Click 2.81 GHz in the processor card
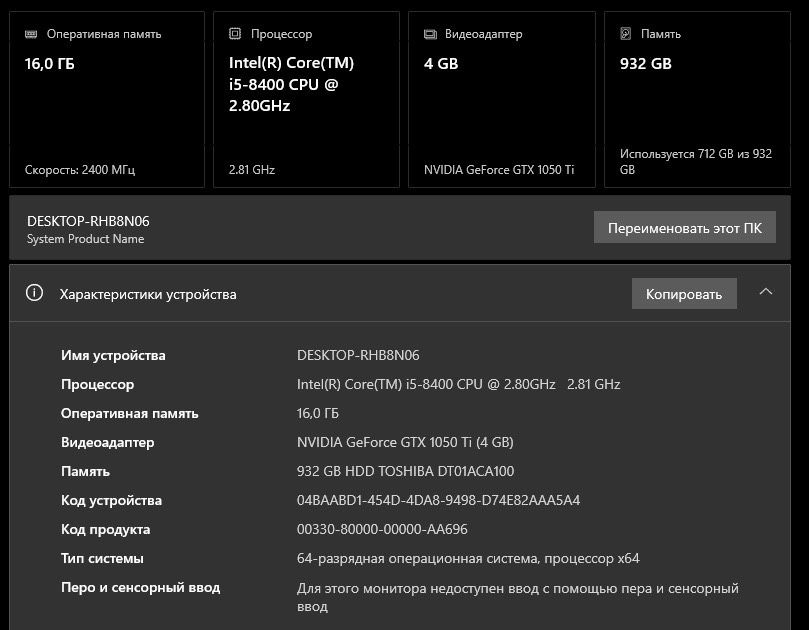Screen dimensions: 809x630 252,170
